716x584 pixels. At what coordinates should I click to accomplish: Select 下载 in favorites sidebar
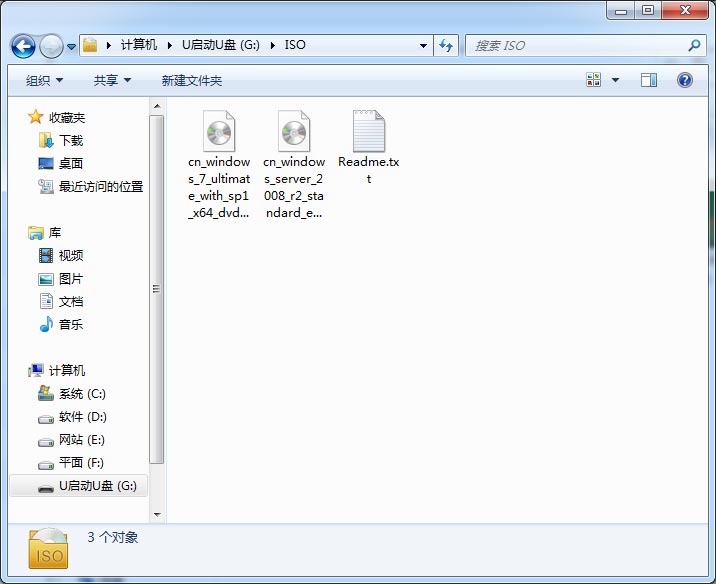point(70,141)
